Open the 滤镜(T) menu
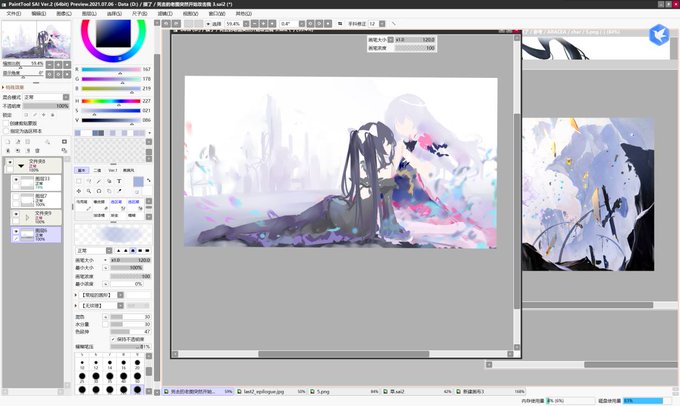The height and width of the screenshot is (406, 680). [x=165, y=13]
